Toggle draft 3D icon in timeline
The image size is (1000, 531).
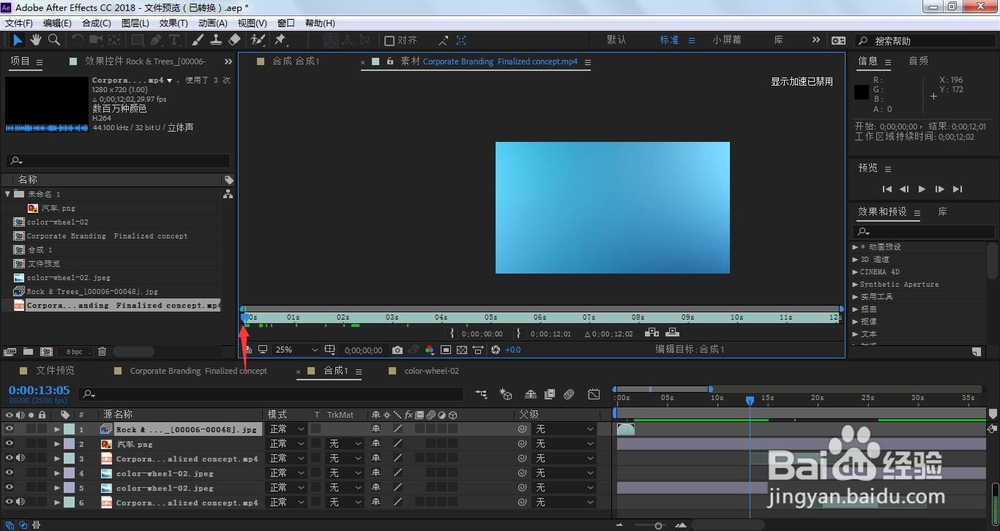(x=506, y=395)
